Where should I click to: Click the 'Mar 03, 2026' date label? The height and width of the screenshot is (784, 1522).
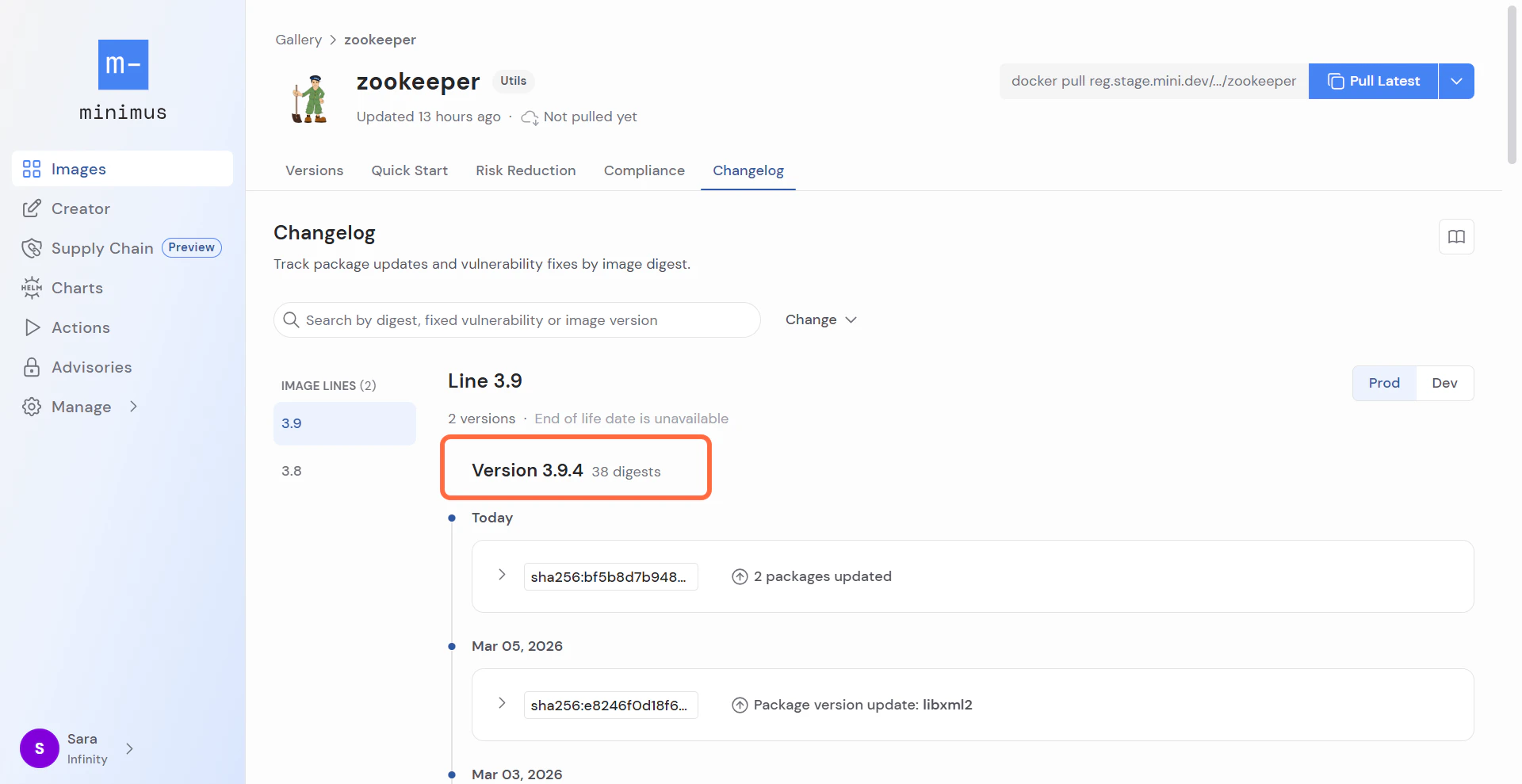[x=517, y=774]
